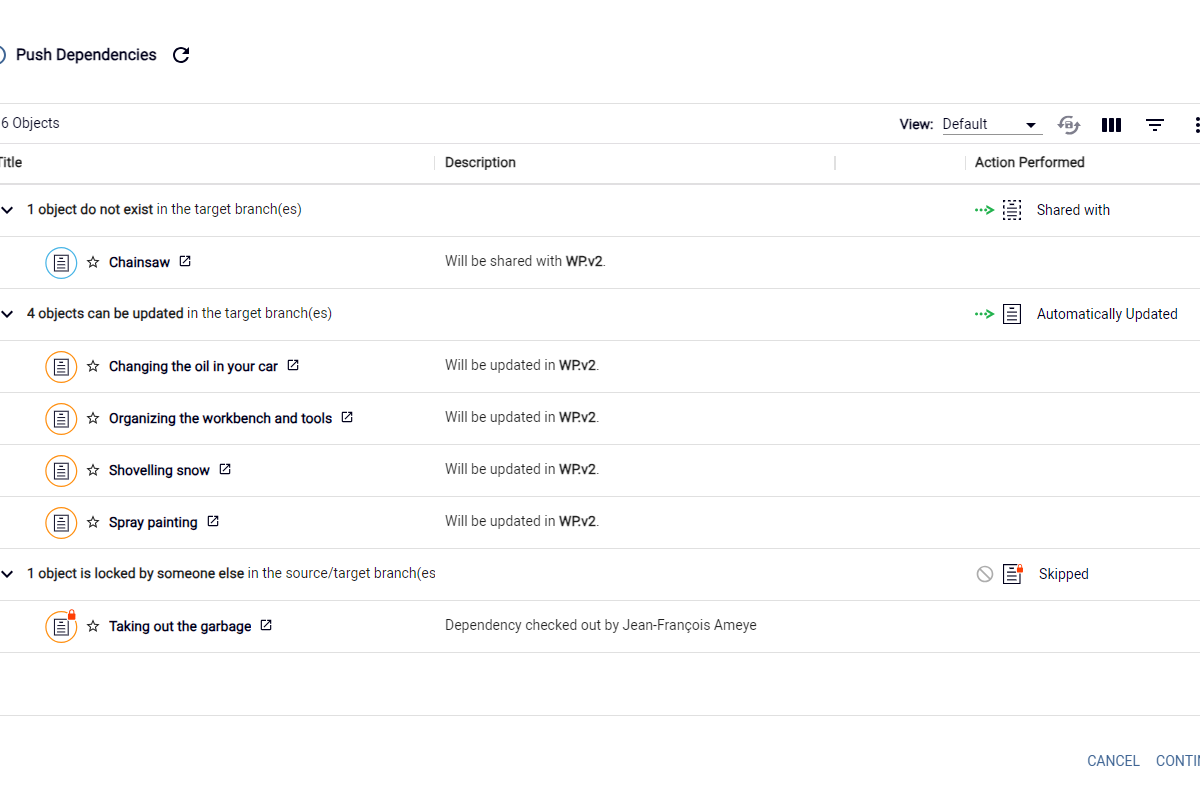Click the Skipped prohibition circle icon
The image size is (1200, 787).
[x=985, y=574]
